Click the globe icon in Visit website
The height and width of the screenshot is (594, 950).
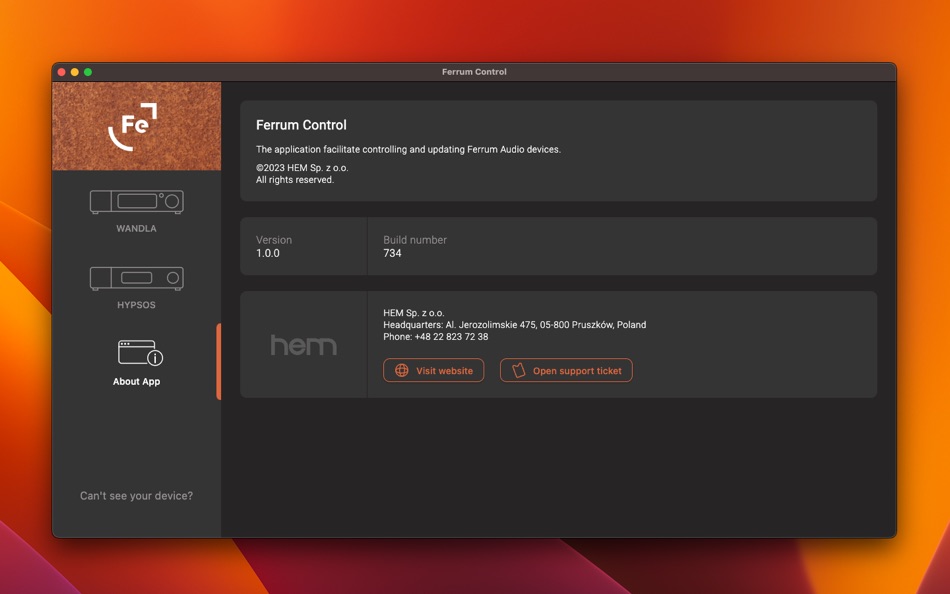pos(402,370)
